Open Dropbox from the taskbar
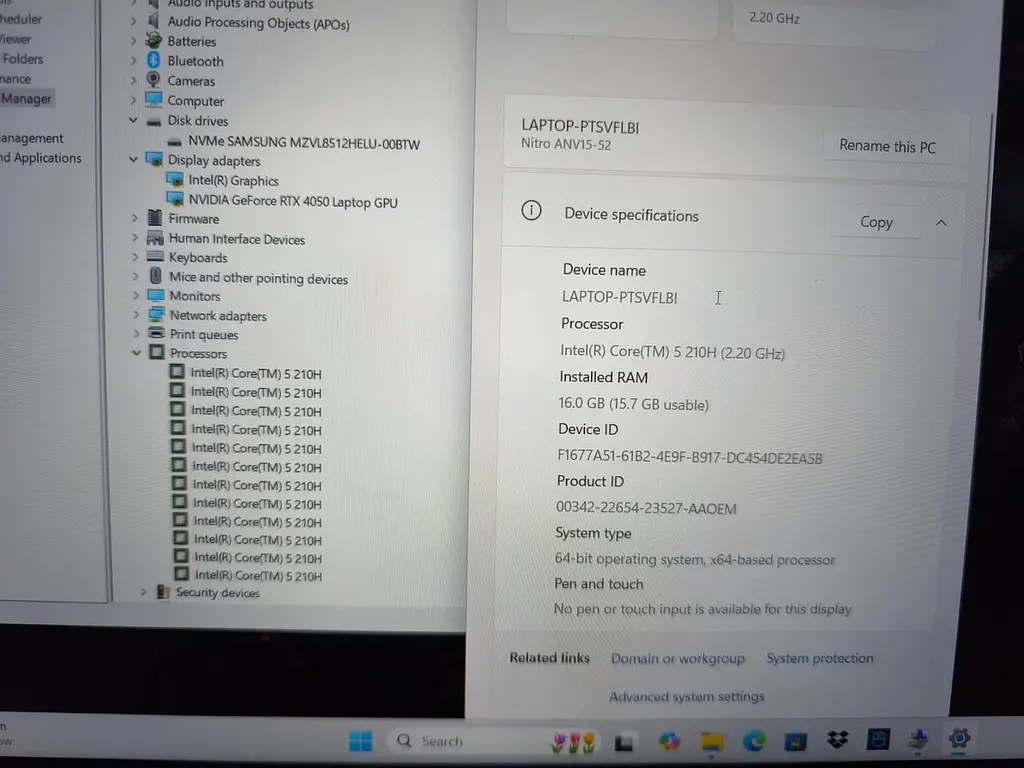Image resolution: width=1024 pixels, height=768 pixels. point(837,739)
